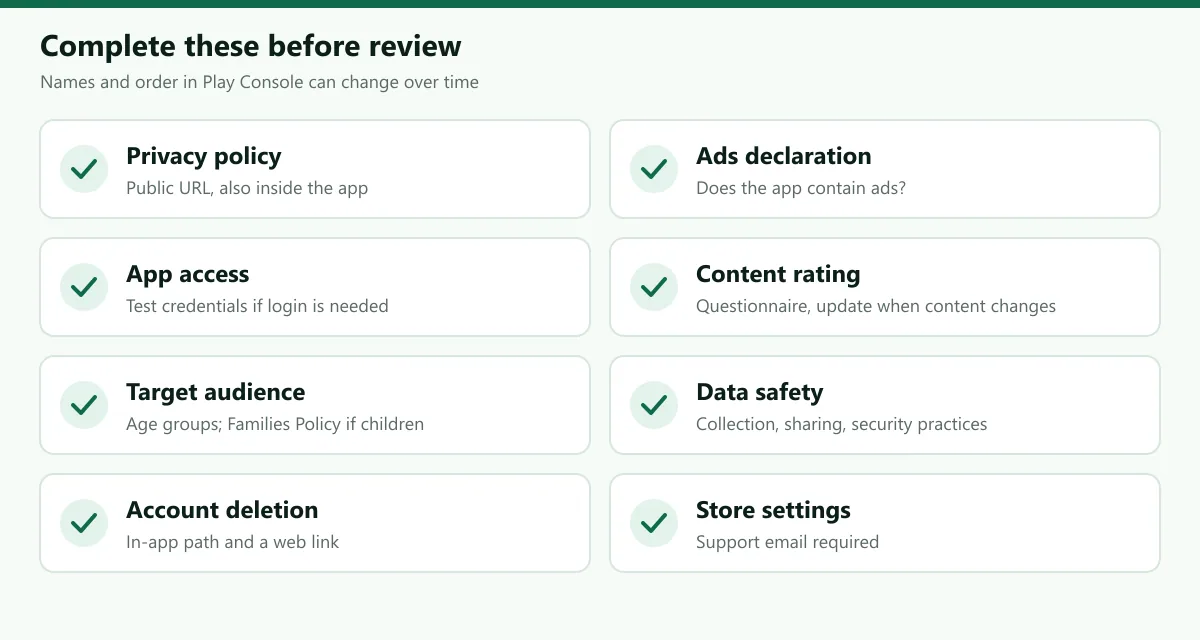Click 'Public URL, also inside the app' text
The height and width of the screenshot is (640, 1200).
pyautogui.click(x=247, y=188)
